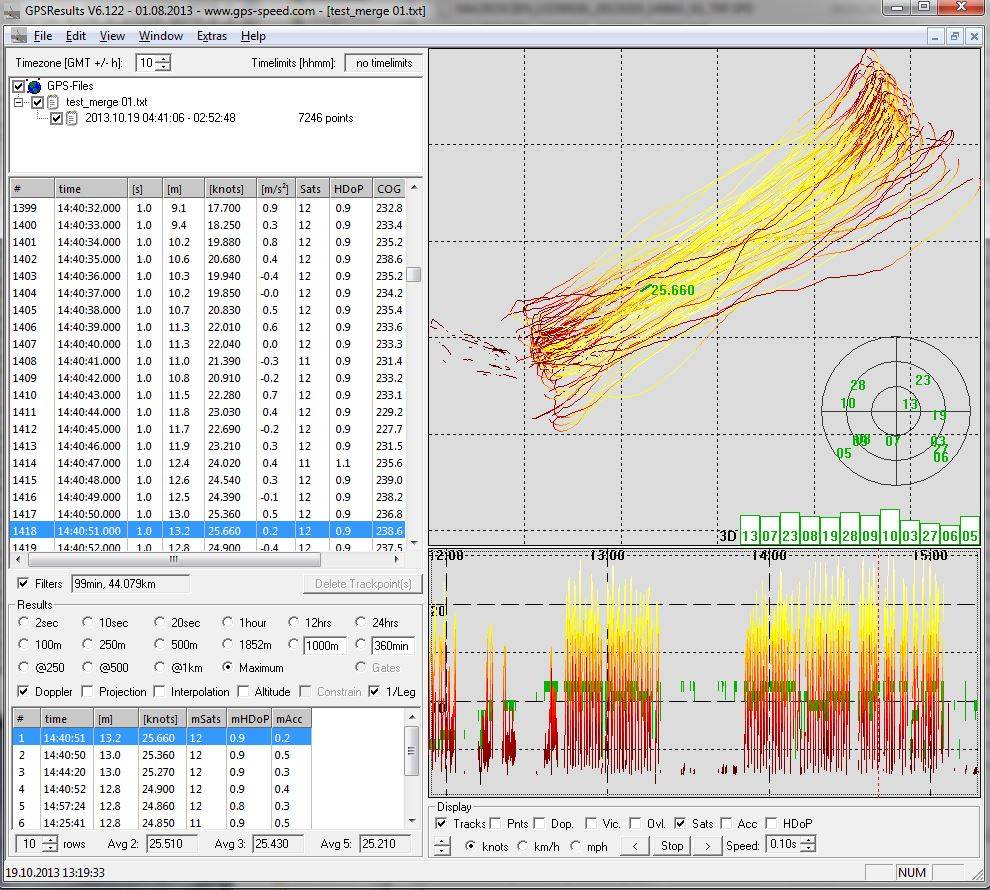Increase the Timezone GMT spinner value

(163, 58)
